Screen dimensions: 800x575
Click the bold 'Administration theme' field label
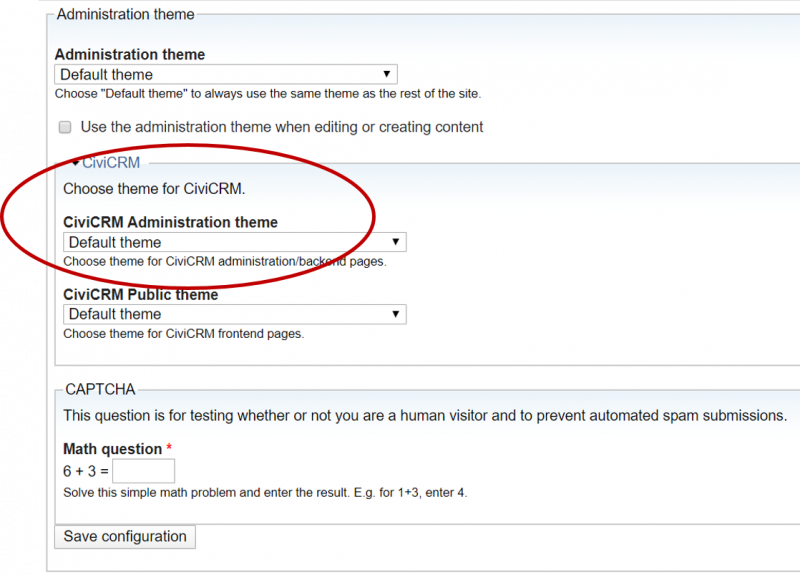130,55
